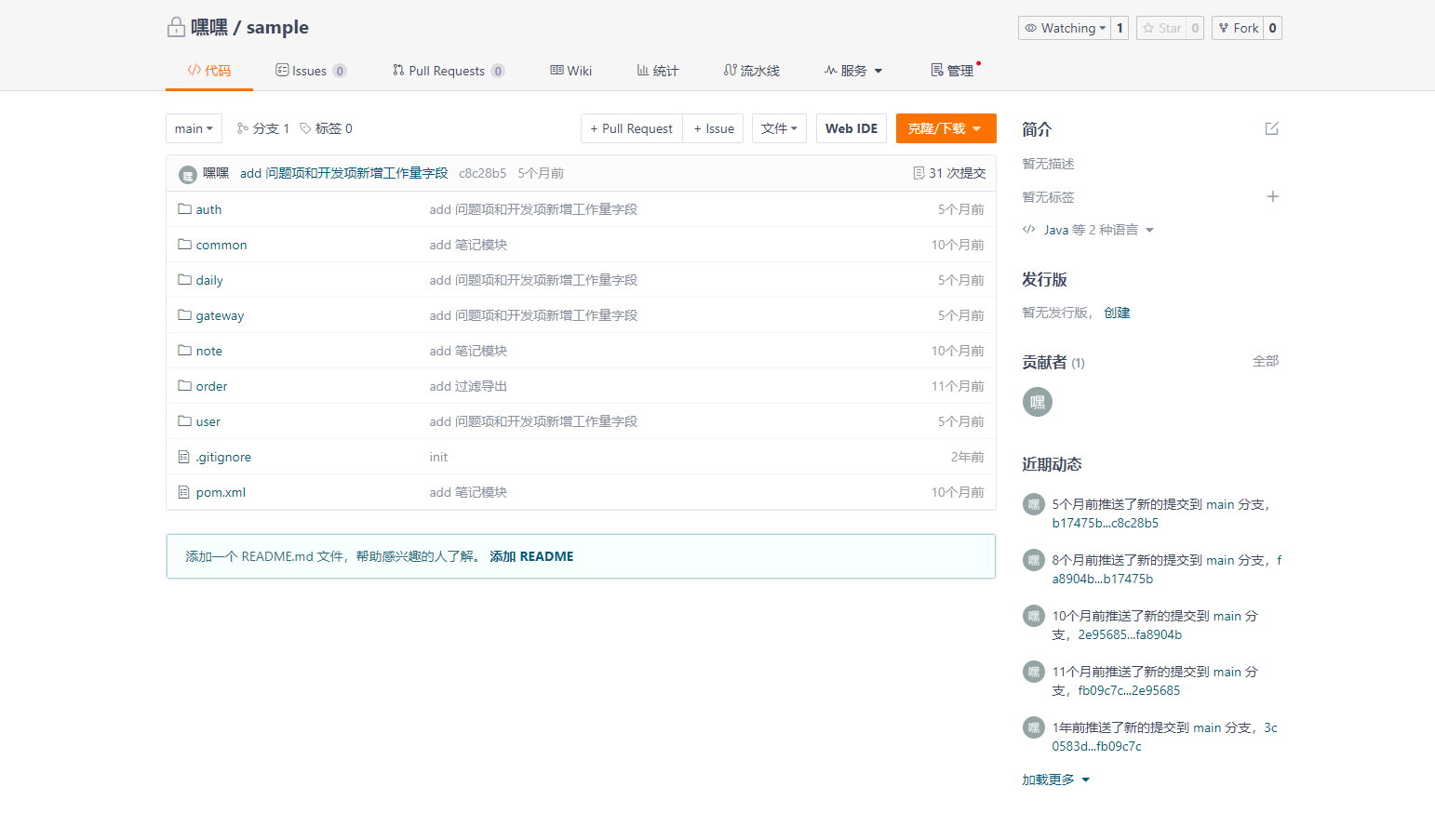The height and width of the screenshot is (840, 1435).
Task: Click the pom.xml commit message add 笔记模块
Action: click(468, 492)
